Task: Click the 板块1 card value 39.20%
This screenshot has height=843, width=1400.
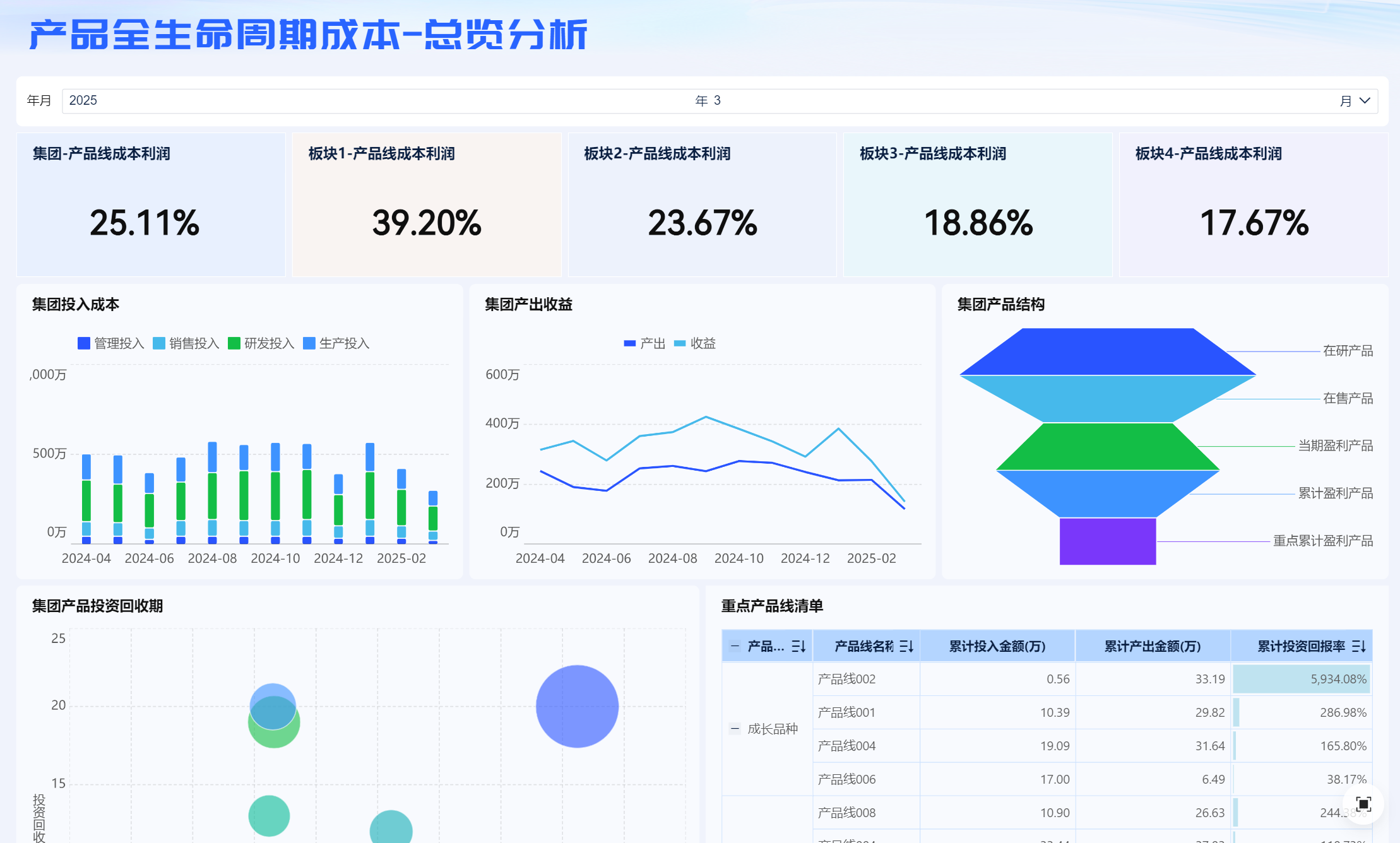Action: pyautogui.click(x=427, y=223)
